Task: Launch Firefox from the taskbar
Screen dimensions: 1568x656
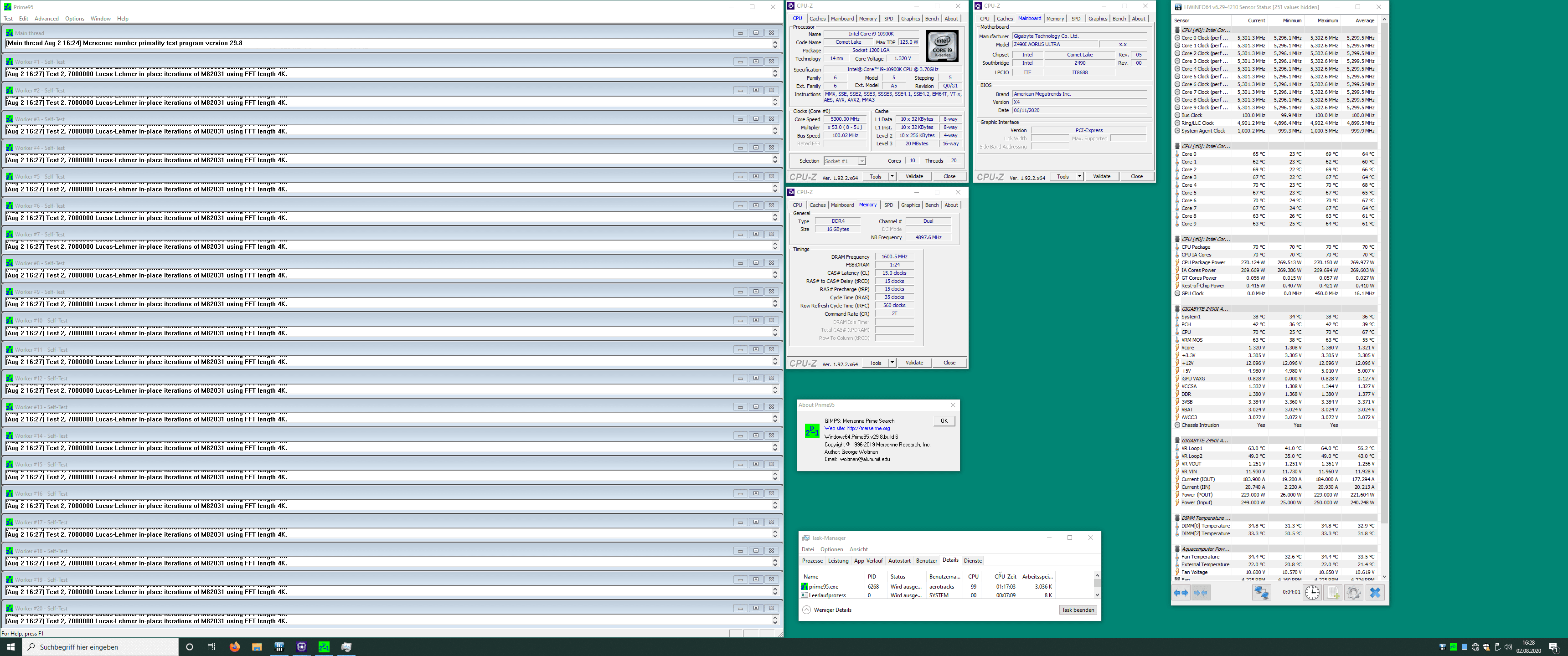Action: [x=234, y=647]
